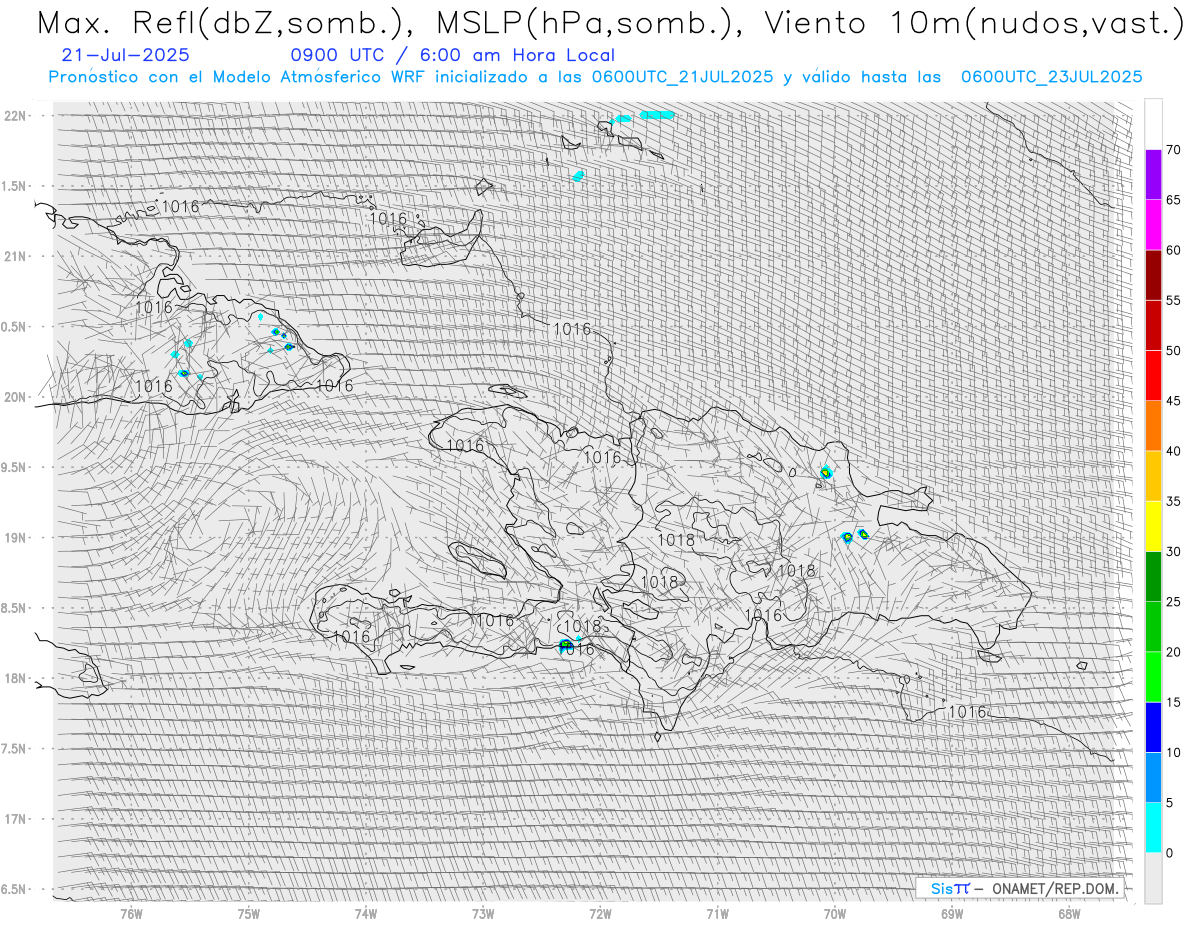
Task: Click the 50 value on the color scale
Action: [x=1173, y=351]
